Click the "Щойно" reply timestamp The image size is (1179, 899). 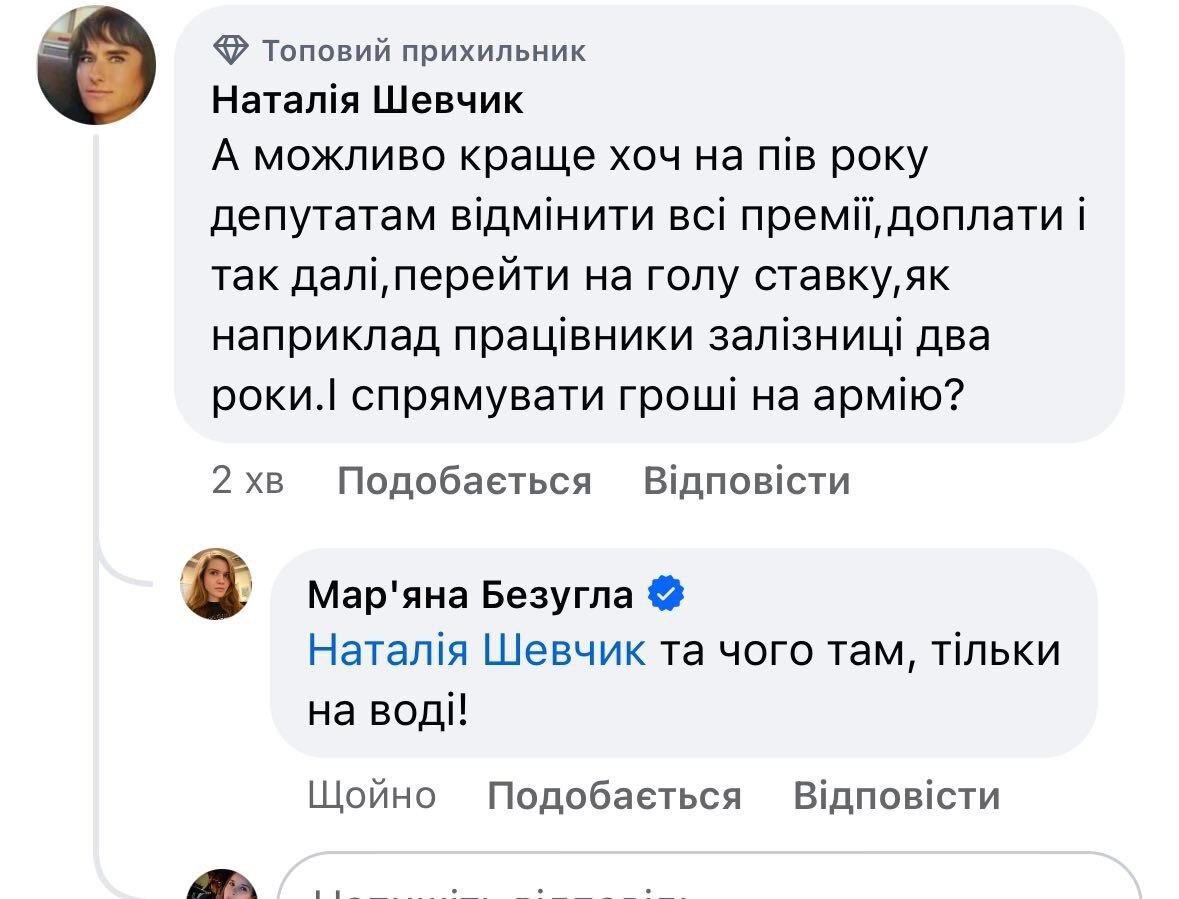372,796
